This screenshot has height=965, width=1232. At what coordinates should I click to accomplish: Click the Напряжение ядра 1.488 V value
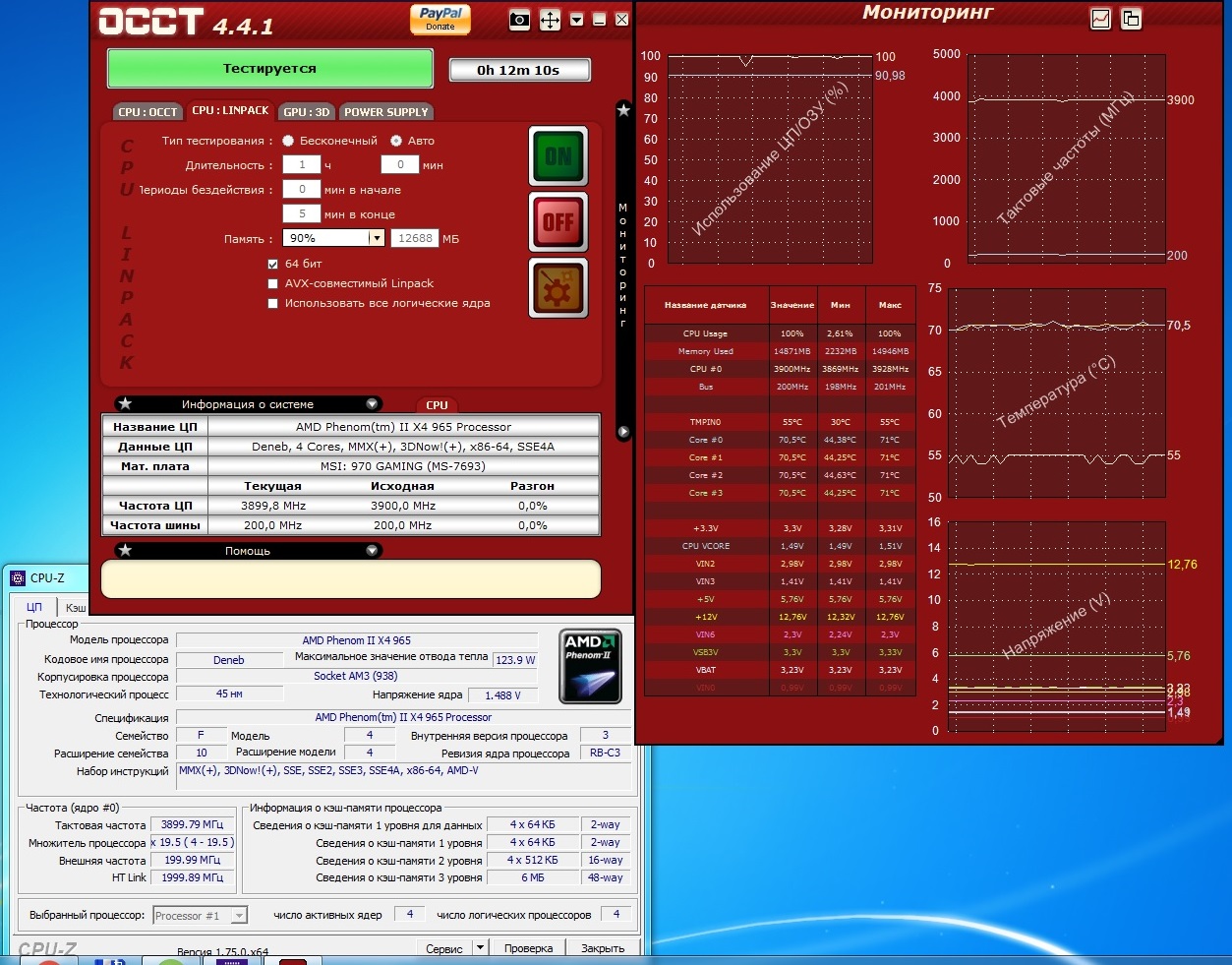[503, 695]
